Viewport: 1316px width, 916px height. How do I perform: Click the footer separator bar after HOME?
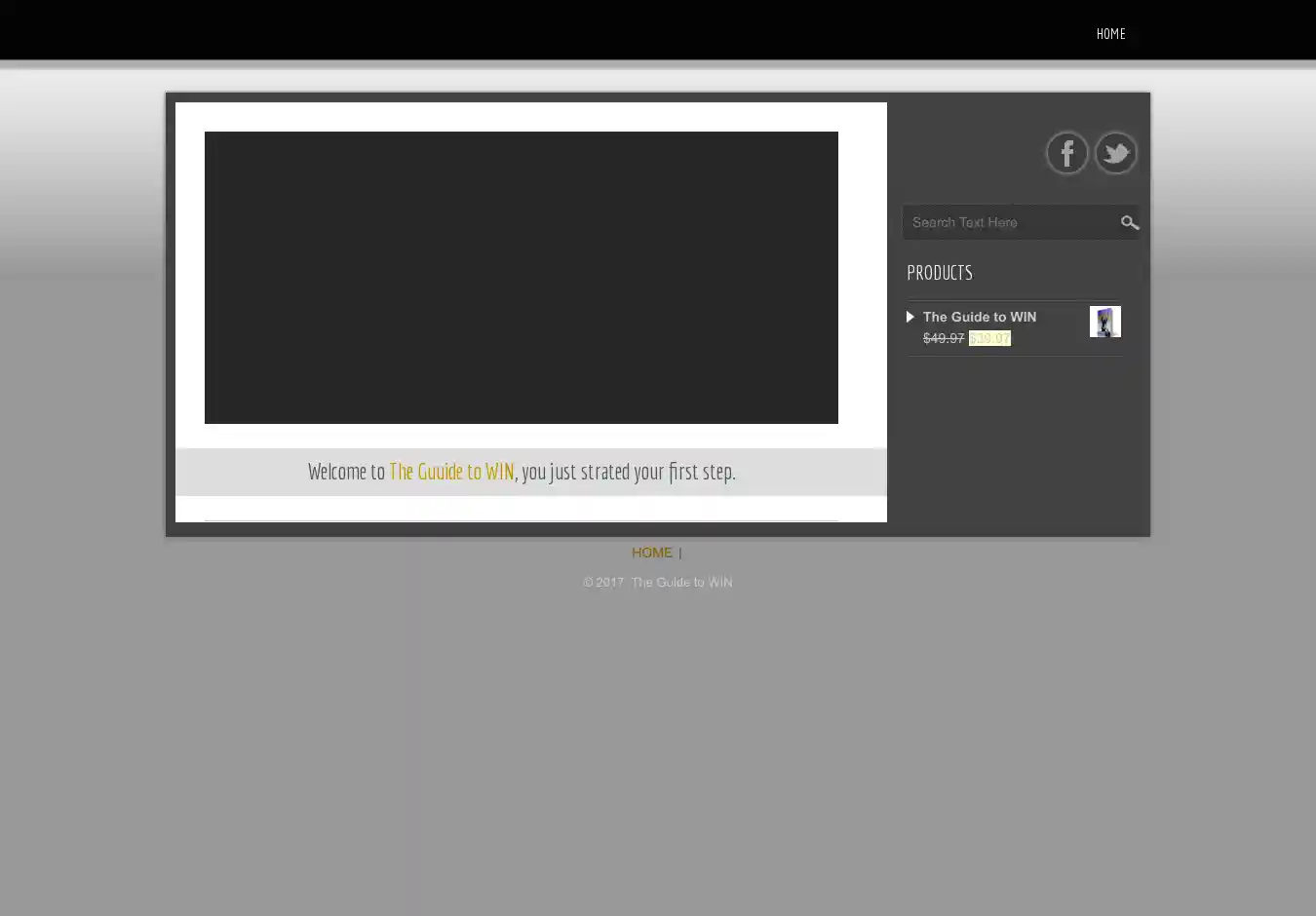tap(680, 553)
